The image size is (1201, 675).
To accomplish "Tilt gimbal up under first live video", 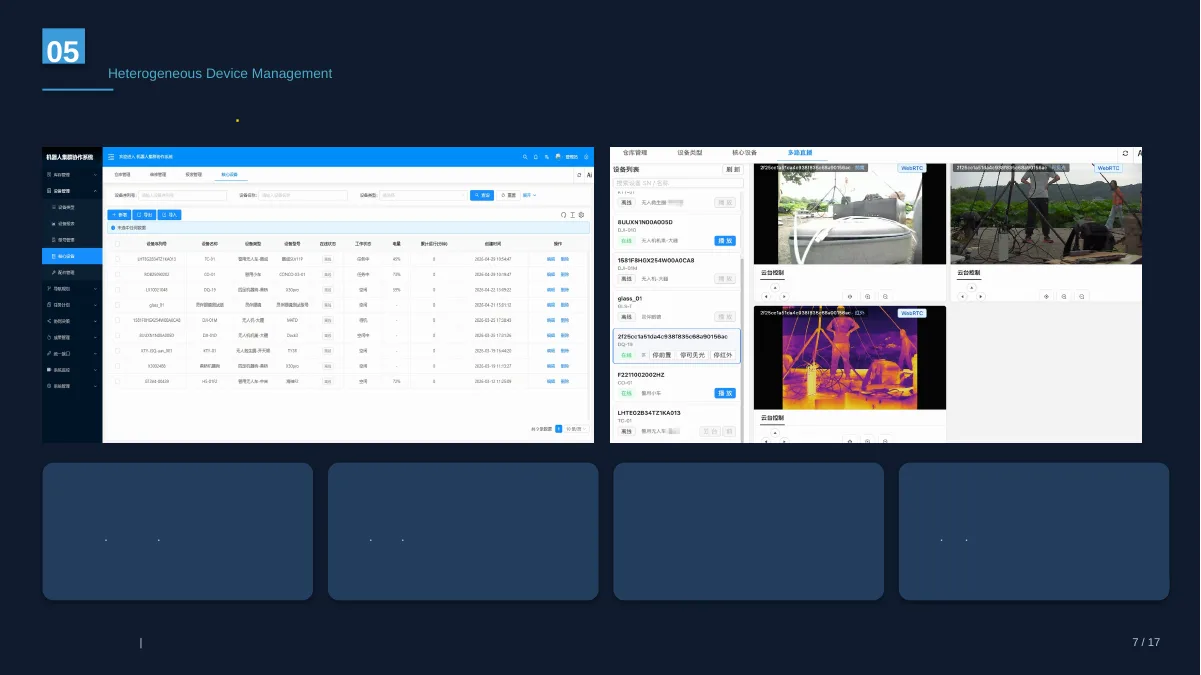I will (x=775, y=288).
